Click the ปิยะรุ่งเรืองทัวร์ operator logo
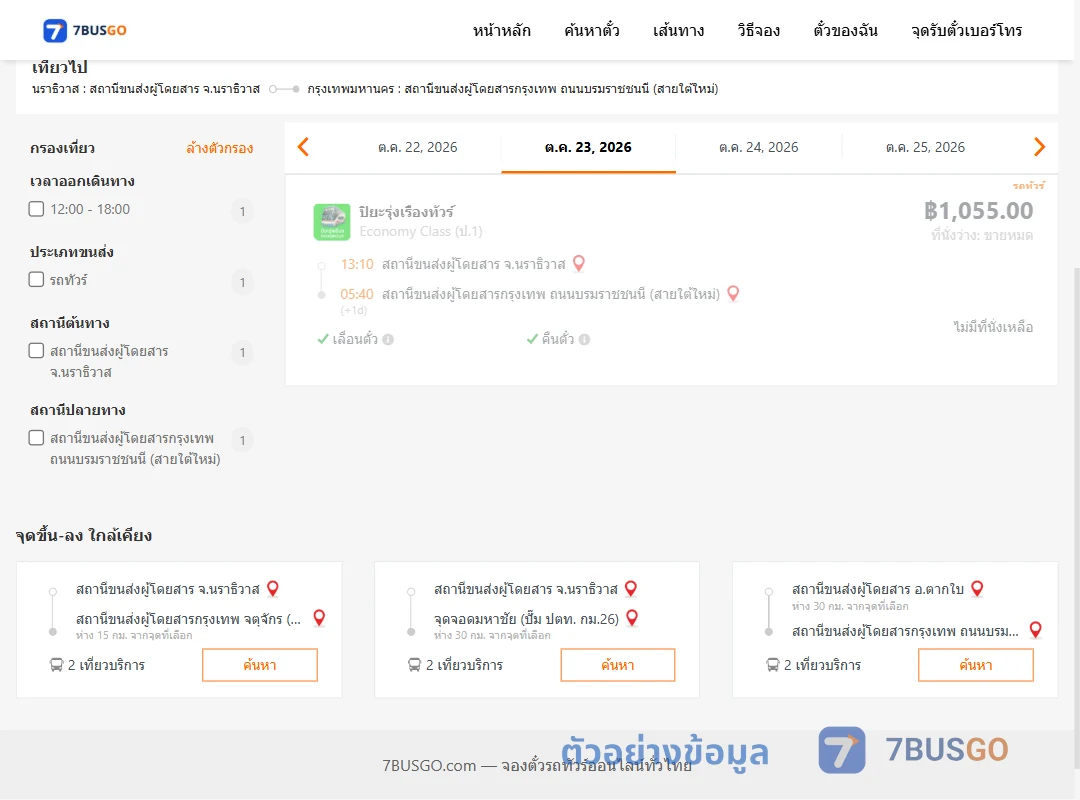The width and height of the screenshot is (1080, 800). point(332,222)
